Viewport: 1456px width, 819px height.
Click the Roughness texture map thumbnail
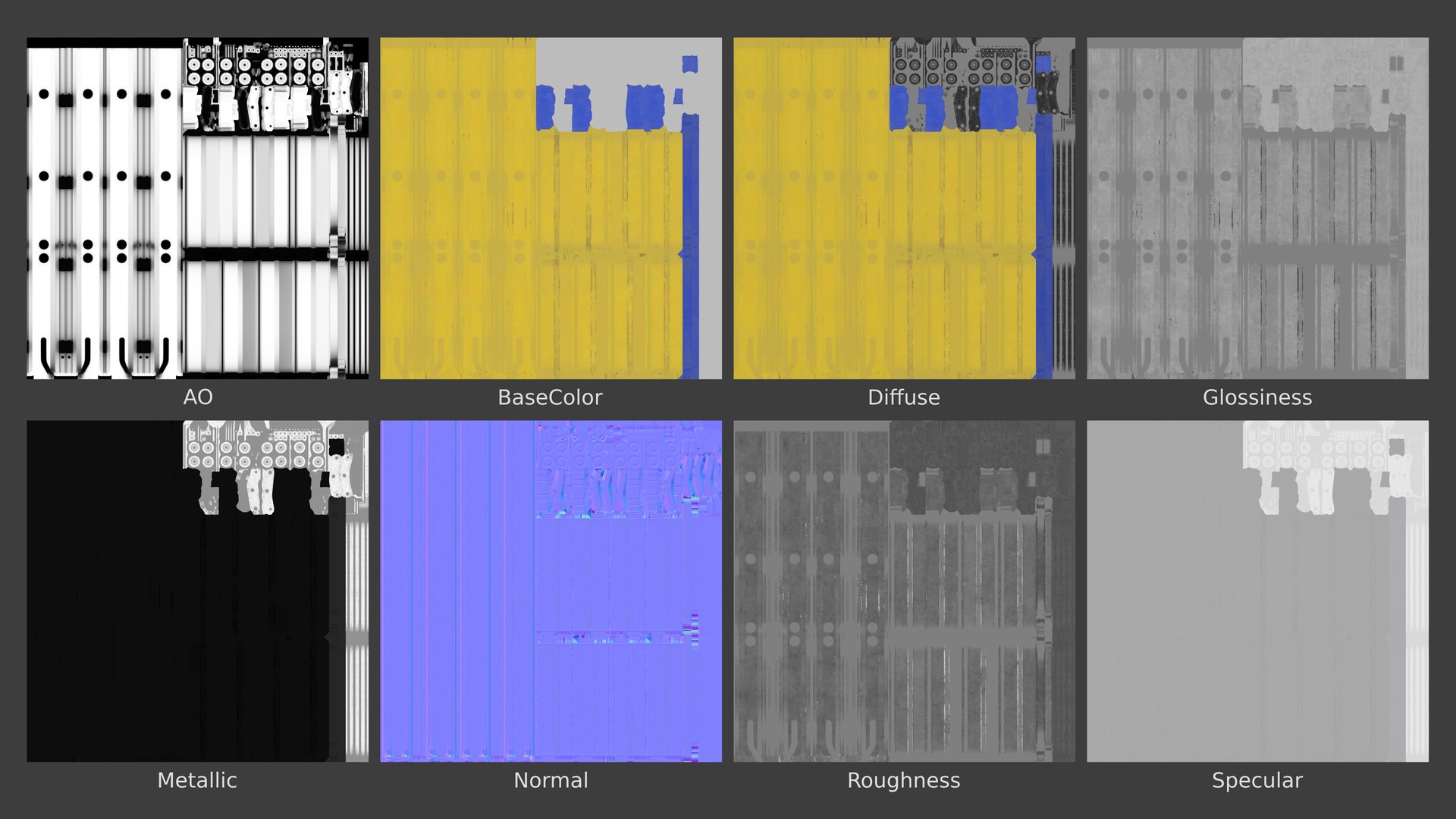(x=904, y=591)
